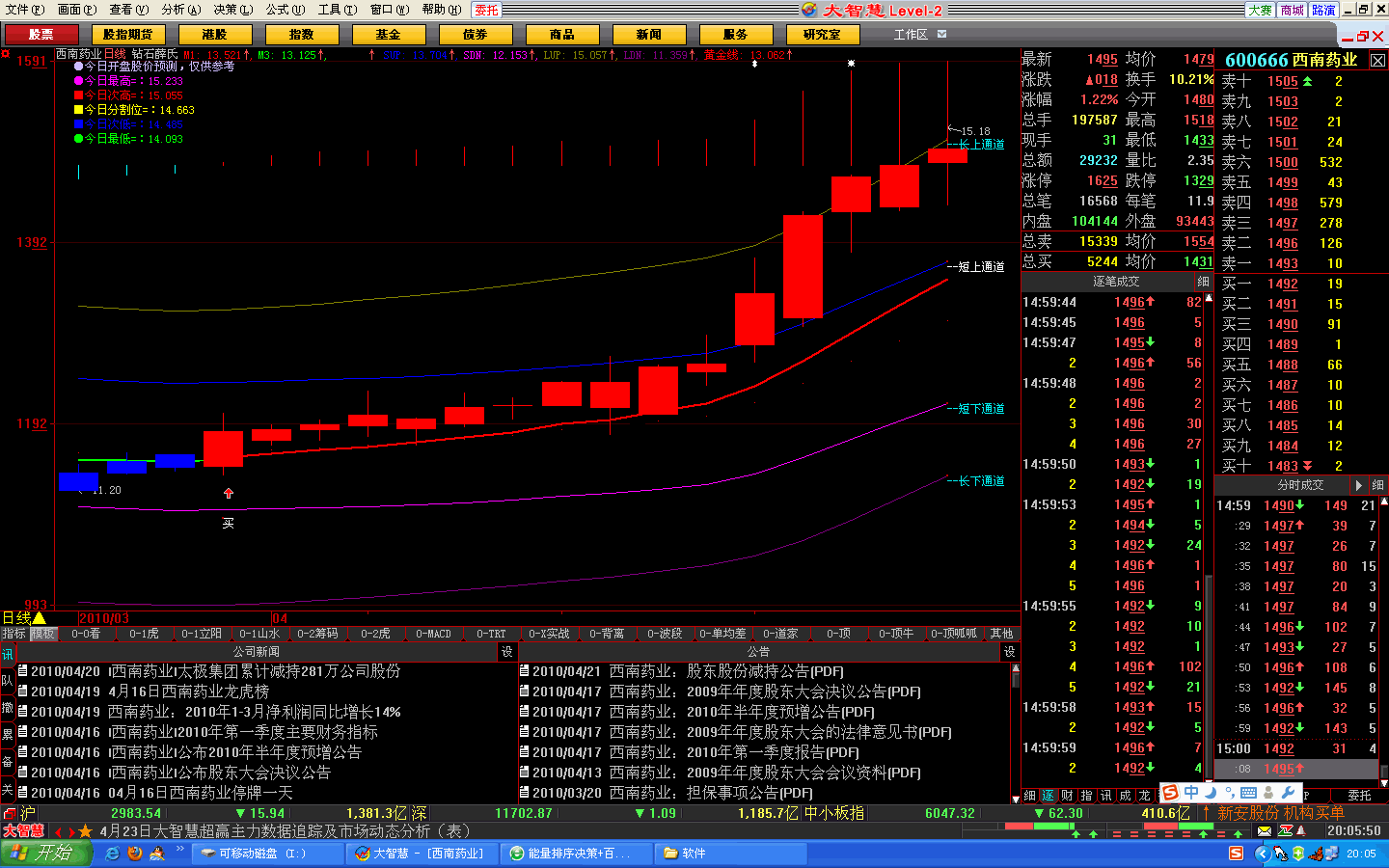Viewport: 1389px width, 868px height.
Task: Toggle the IME punctuation mode icon
Action: pos(1229,793)
